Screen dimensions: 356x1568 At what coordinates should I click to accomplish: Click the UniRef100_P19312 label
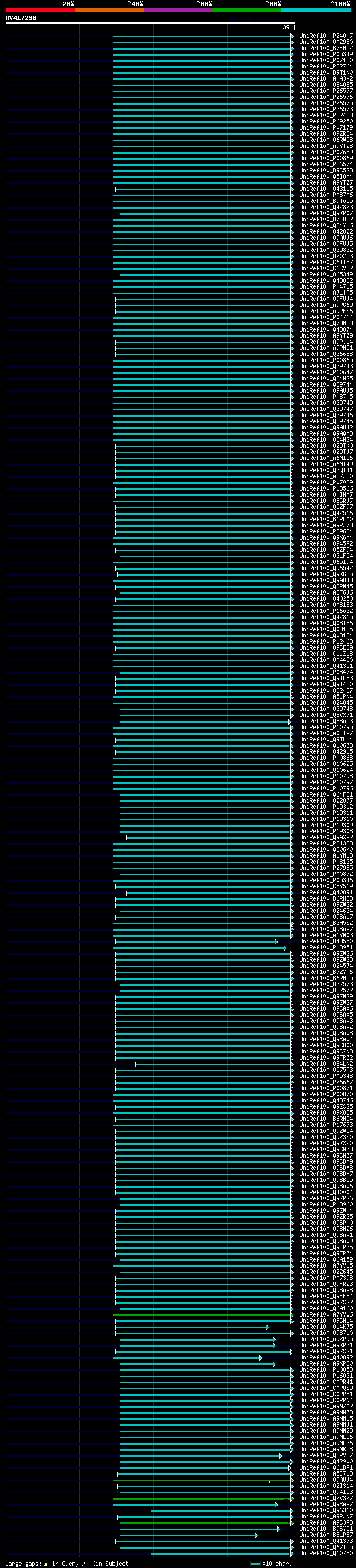click(x=326, y=807)
